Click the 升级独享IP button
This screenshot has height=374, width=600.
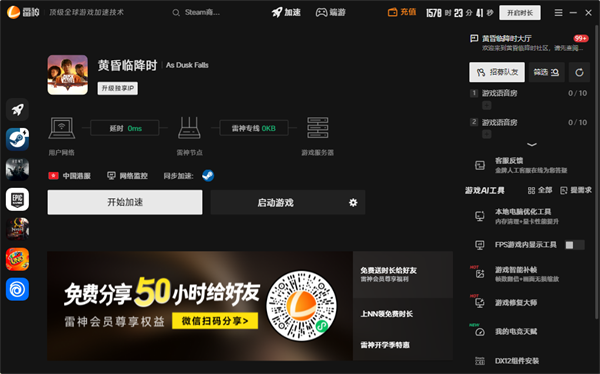click(117, 88)
